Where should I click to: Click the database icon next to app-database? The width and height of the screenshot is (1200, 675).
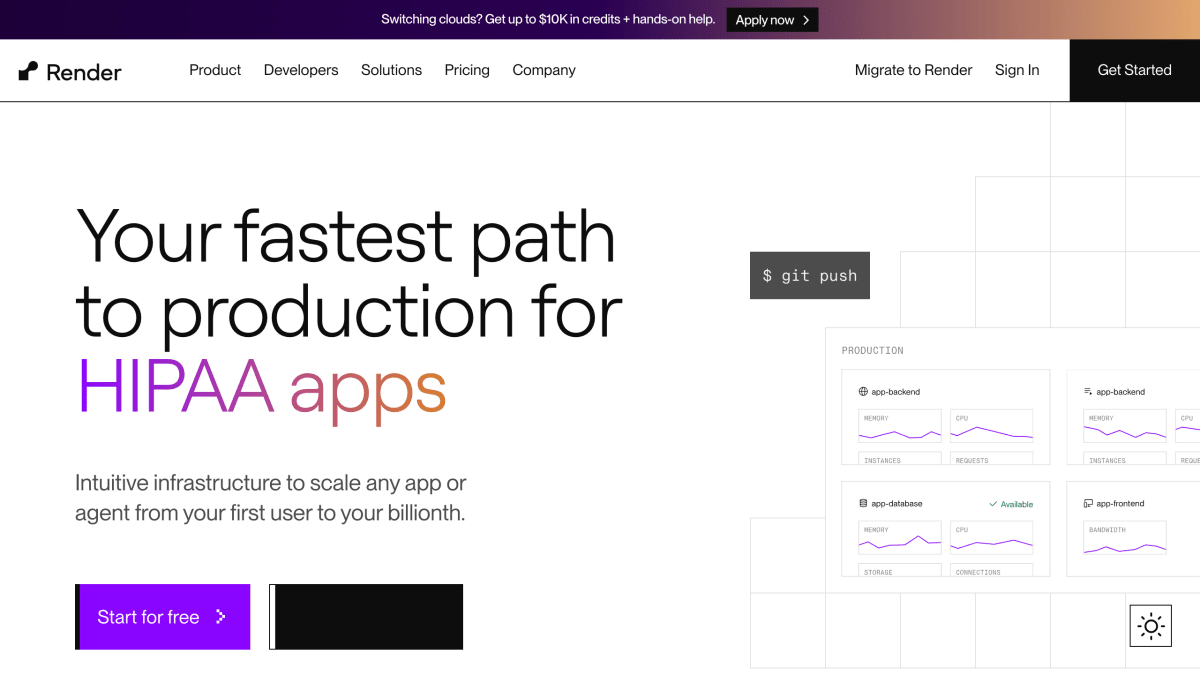point(863,504)
